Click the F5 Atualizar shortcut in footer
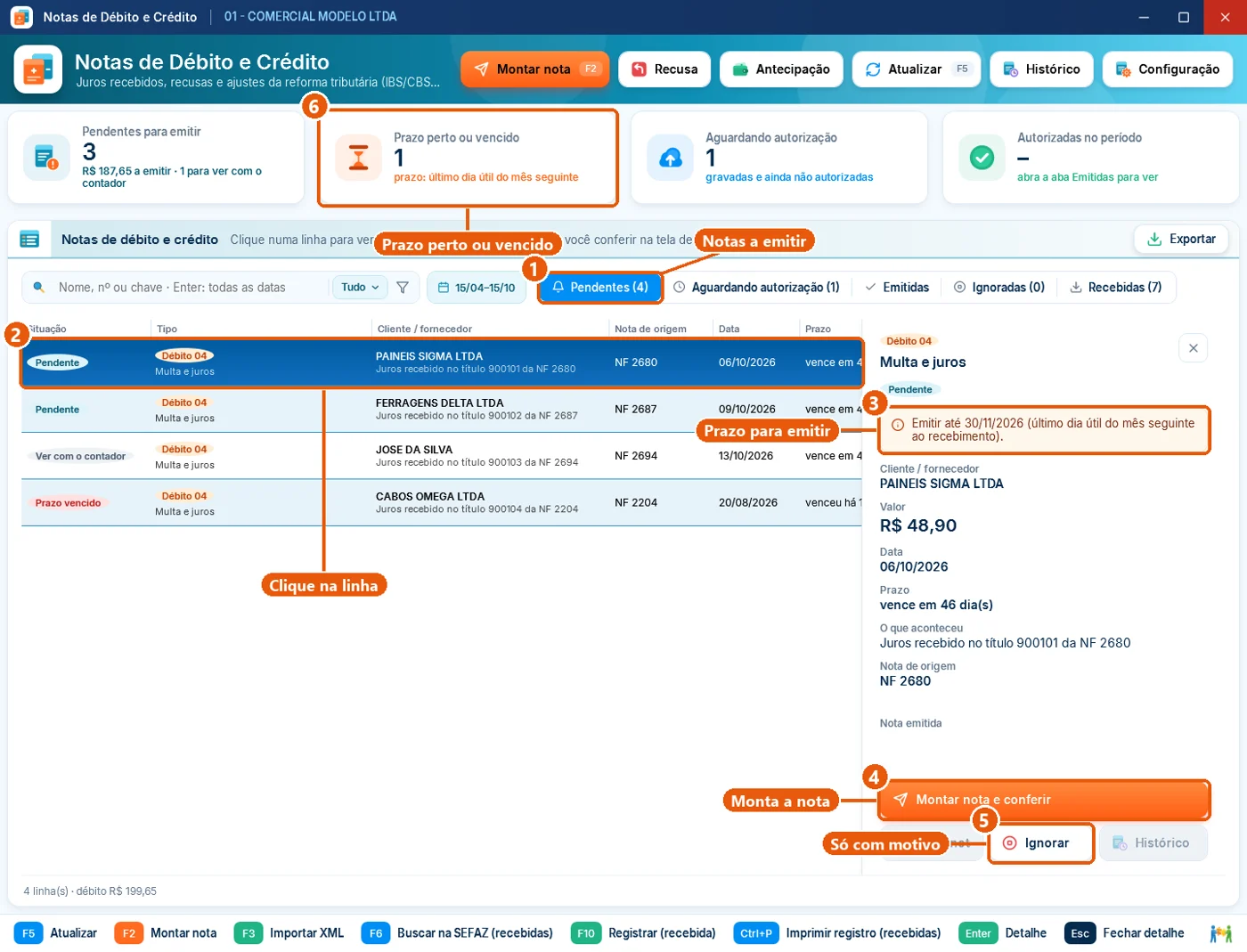 (55, 933)
